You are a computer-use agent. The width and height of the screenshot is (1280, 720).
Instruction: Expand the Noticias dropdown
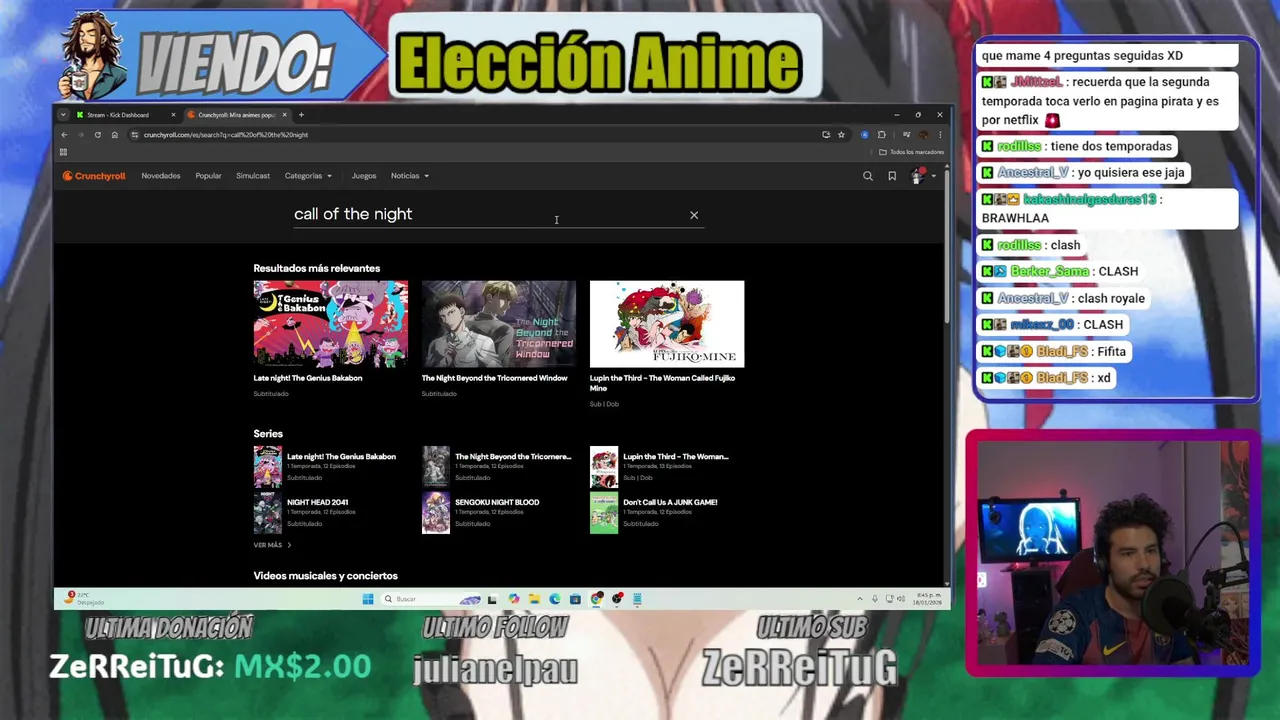pos(410,176)
